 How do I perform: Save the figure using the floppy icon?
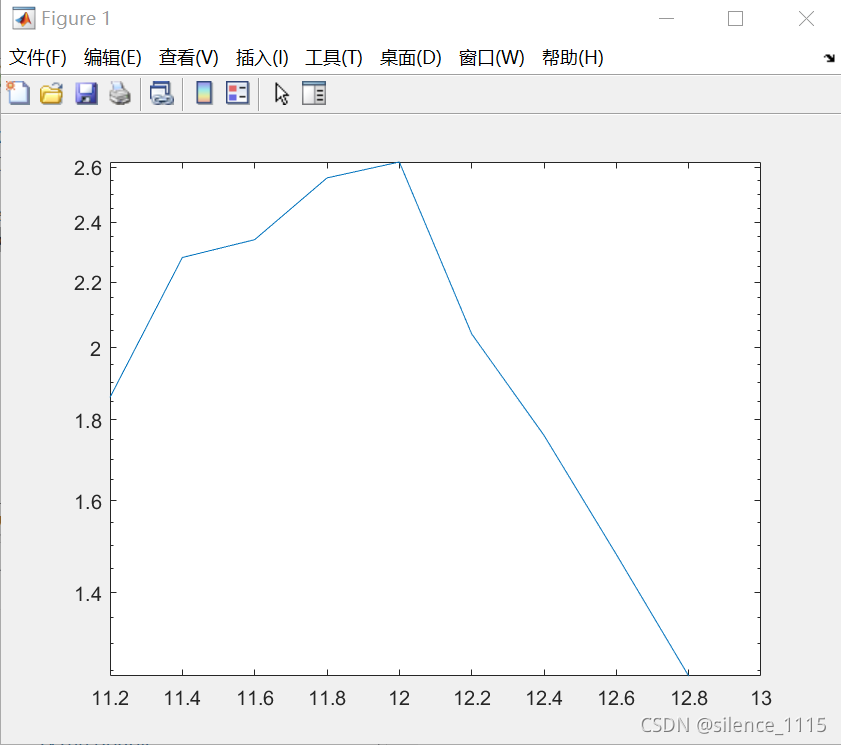click(86, 94)
